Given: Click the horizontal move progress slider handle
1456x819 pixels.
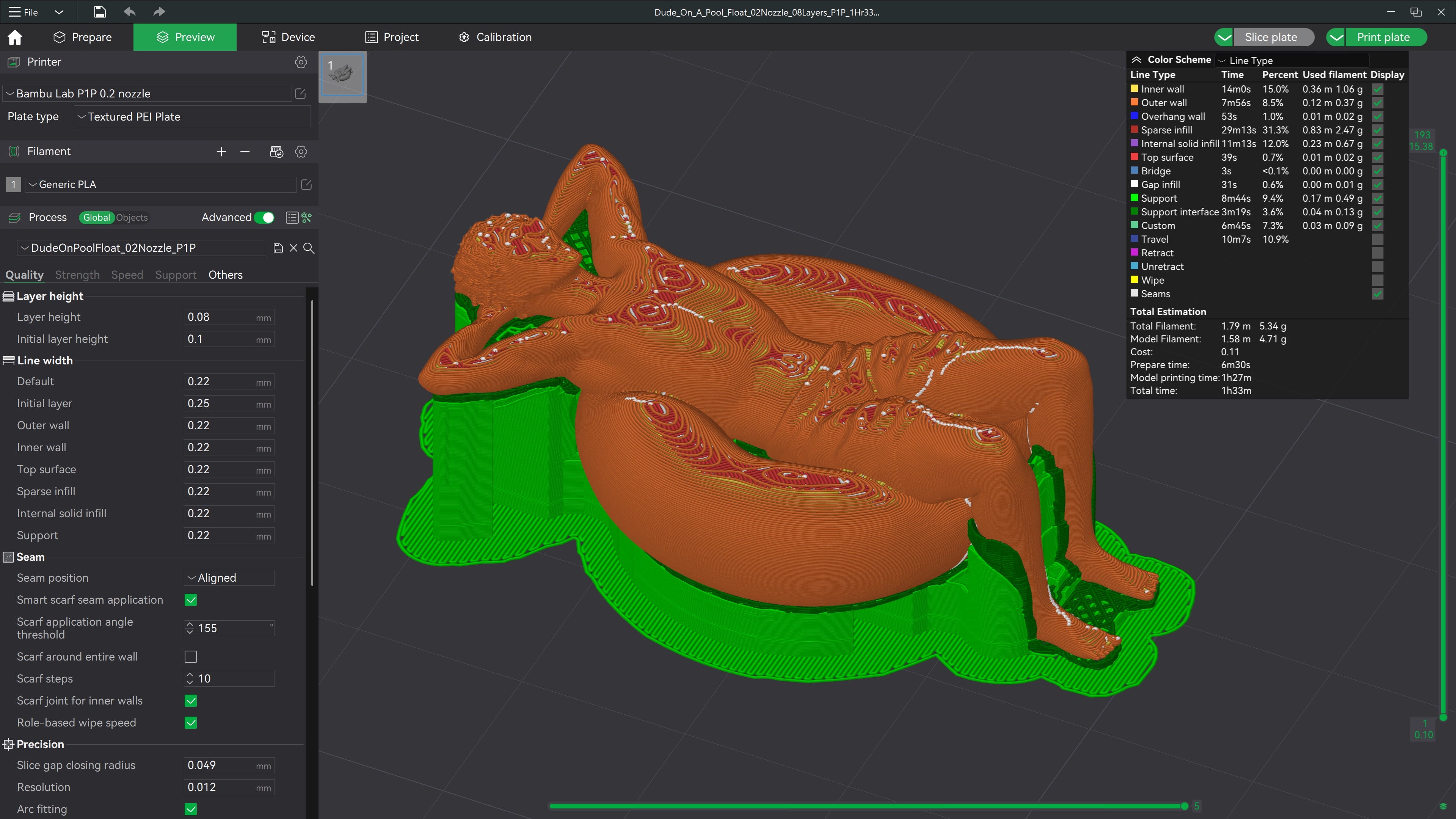Looking at the screenshot, I should (x=1184, y=806).
